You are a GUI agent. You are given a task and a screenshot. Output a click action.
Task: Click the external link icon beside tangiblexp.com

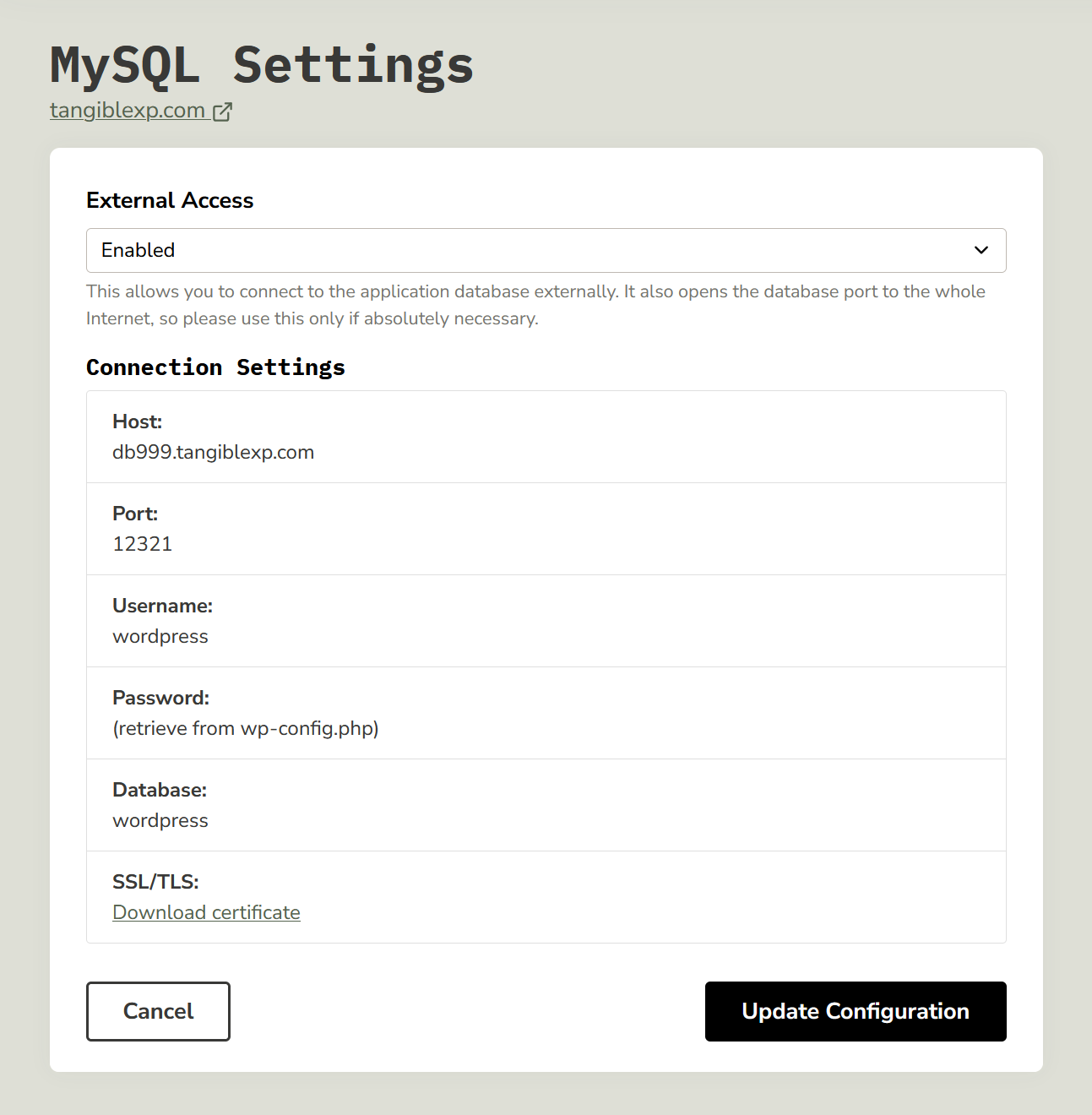[x=222, y=111]
